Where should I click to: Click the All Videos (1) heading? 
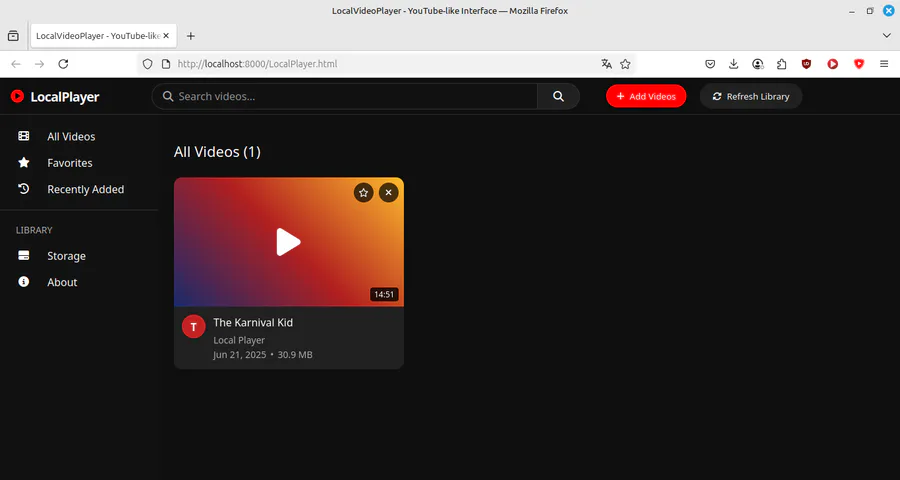pyautogui.click(x=218, y=152)
